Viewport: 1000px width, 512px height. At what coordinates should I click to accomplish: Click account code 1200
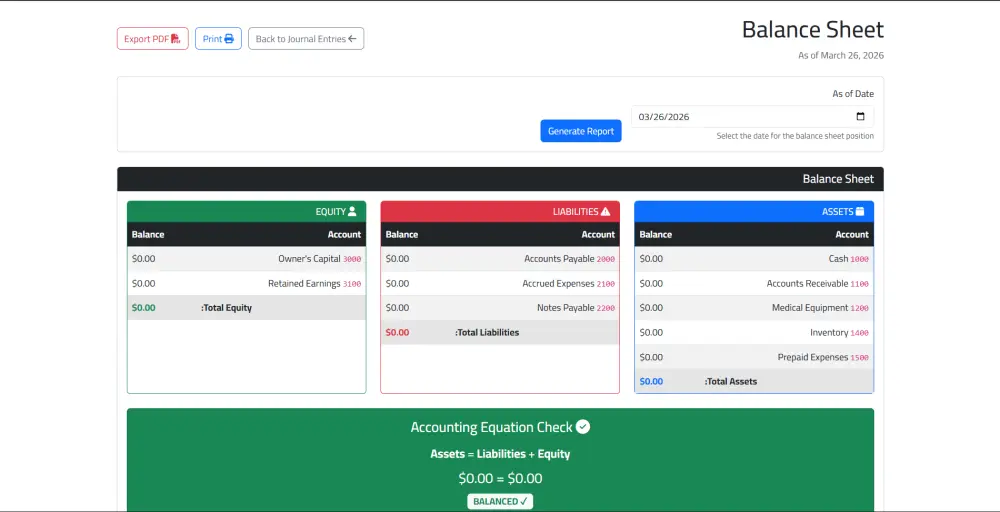(x=860, y=309)
